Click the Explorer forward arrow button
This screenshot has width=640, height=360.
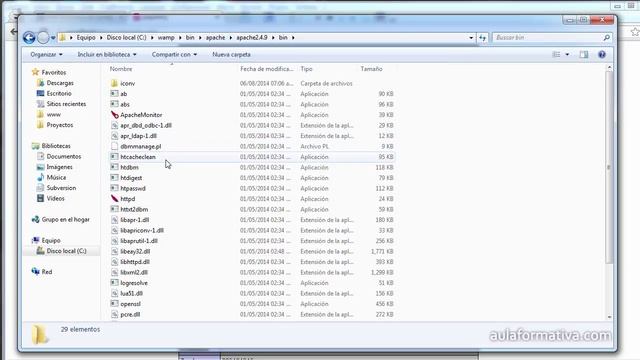point(43,38)
